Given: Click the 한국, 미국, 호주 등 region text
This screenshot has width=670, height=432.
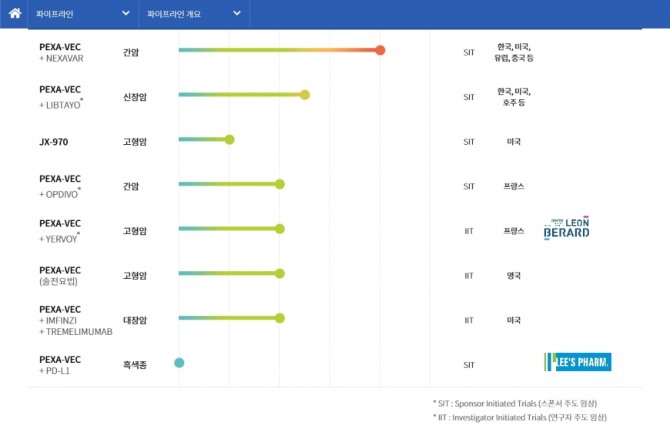Looking at the screenshot, I should click(514, 97).
